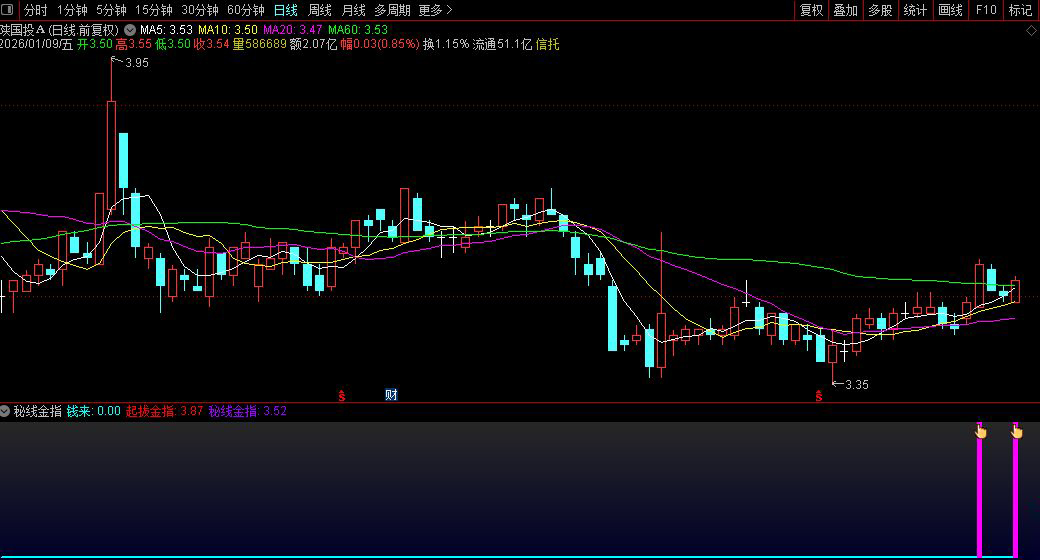Image resolution: width=1040 pixels, height=560 pixels.
Task: Click MA10: 3.50 label
Action: tap(228, 30)
